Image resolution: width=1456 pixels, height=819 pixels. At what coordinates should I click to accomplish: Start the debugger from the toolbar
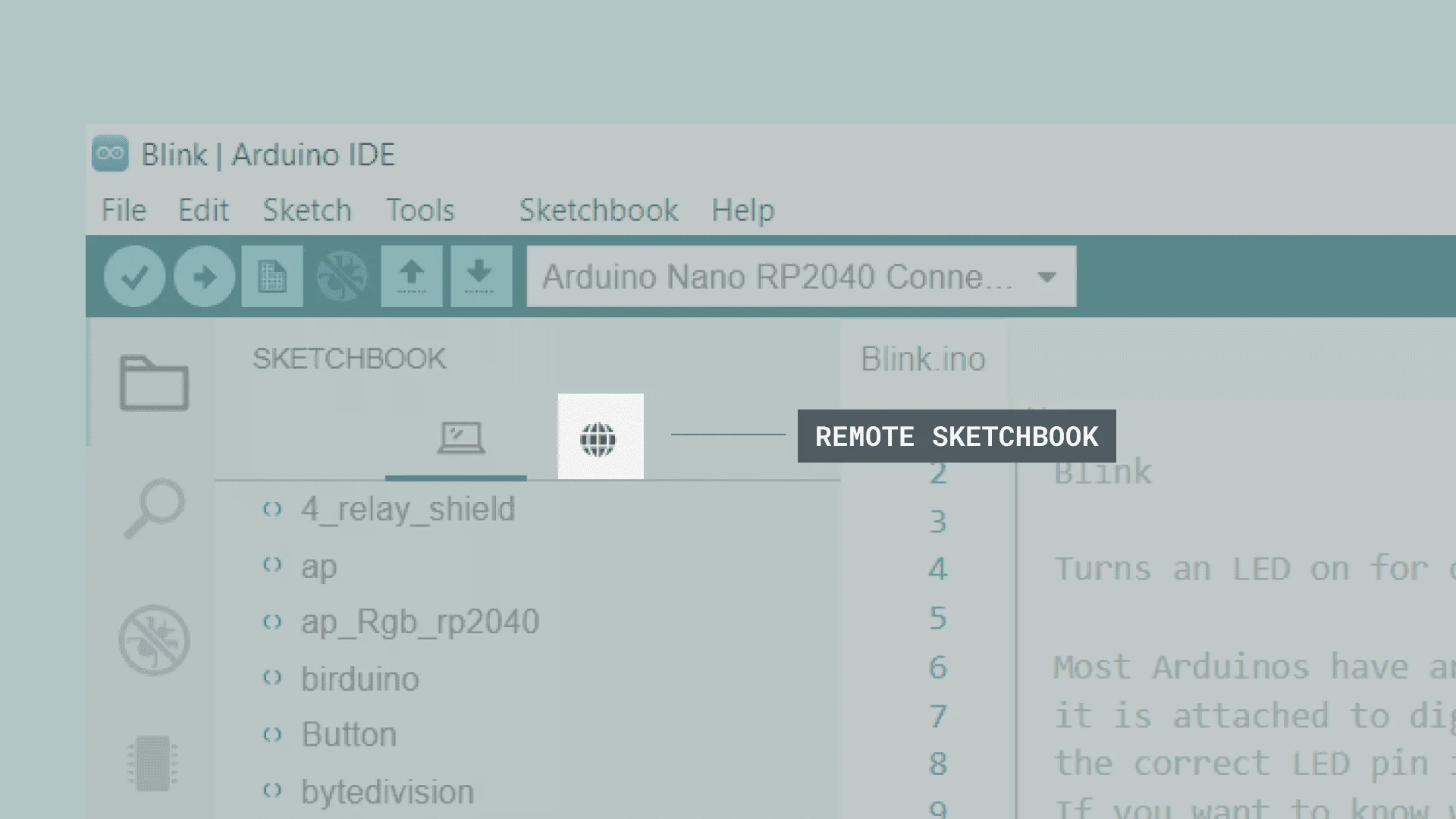coord(342,277)
